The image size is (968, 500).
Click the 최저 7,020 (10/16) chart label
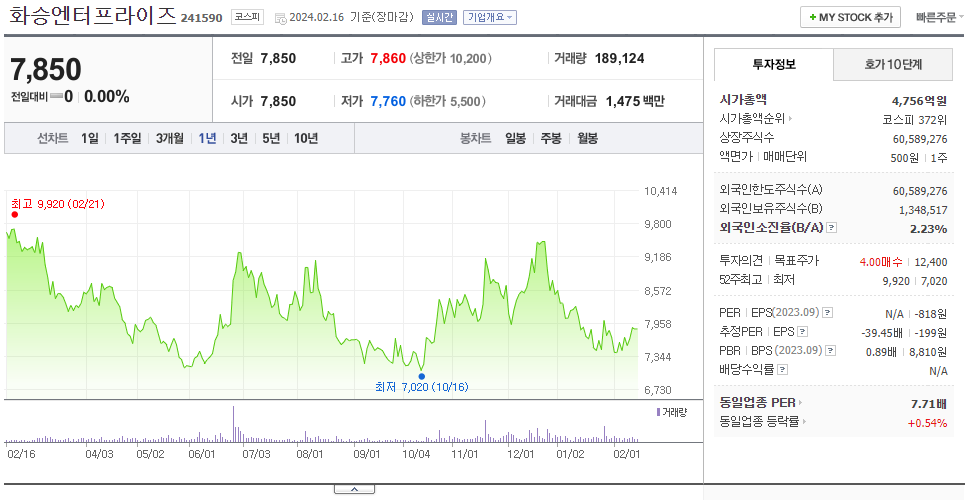[x=422, y=387]
